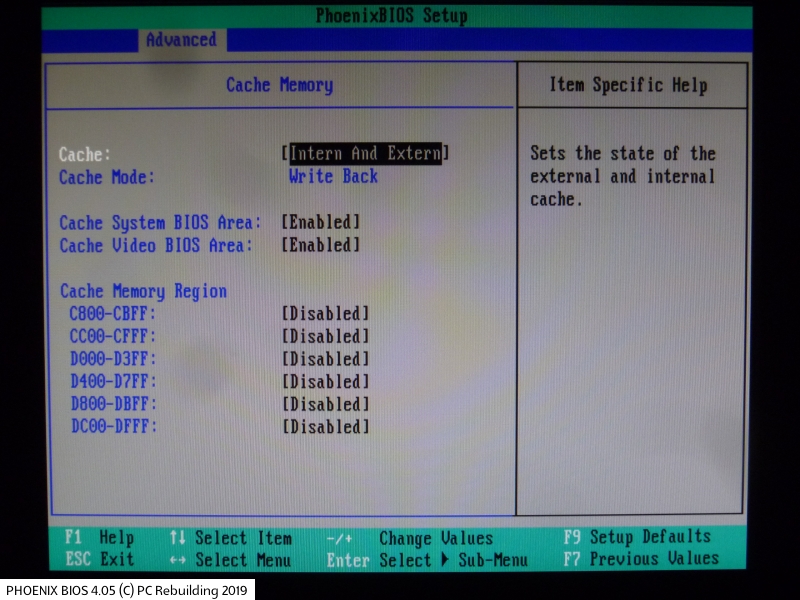Click F9 Setup Defaults
The height and width of the screenshot is (600, 800).
[x=637, y=537]
